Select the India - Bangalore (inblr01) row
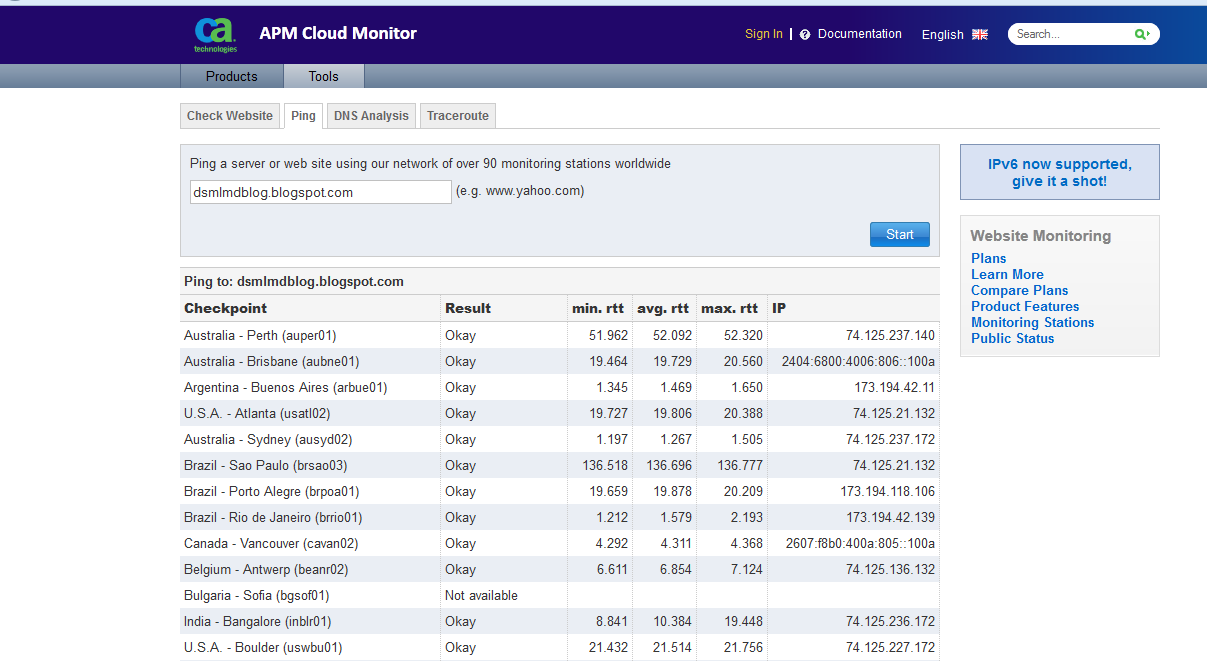The width and height of the screenshot is (1207, 661). click(x=560, y=621)
